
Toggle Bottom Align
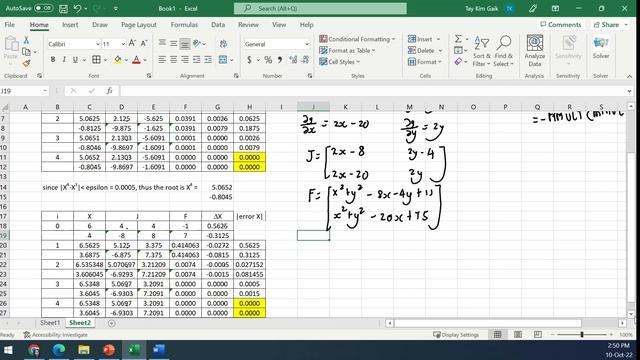point(185,44)
